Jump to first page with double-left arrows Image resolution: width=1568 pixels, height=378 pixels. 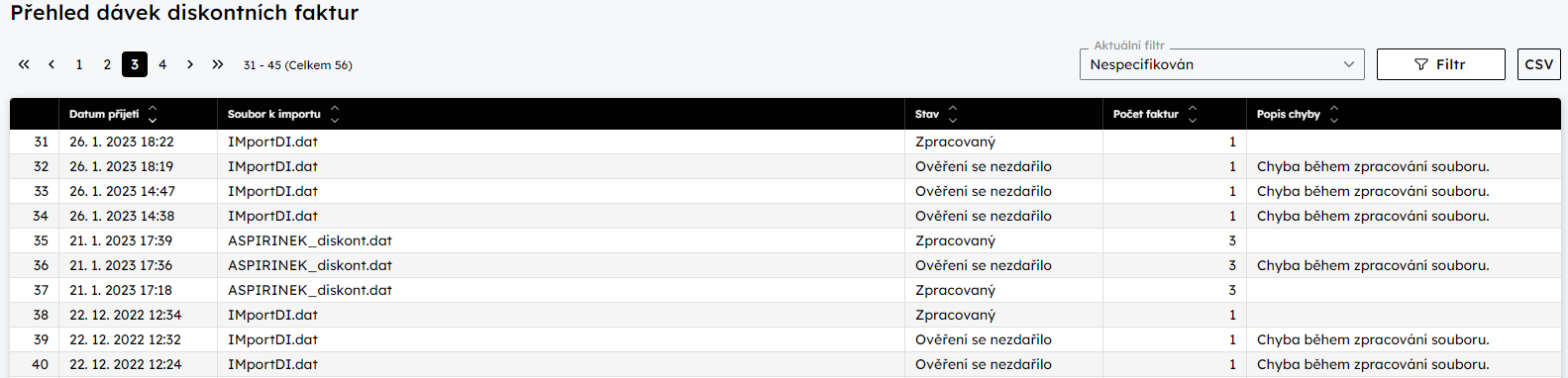pyautogui.click(x=24, y=64)
